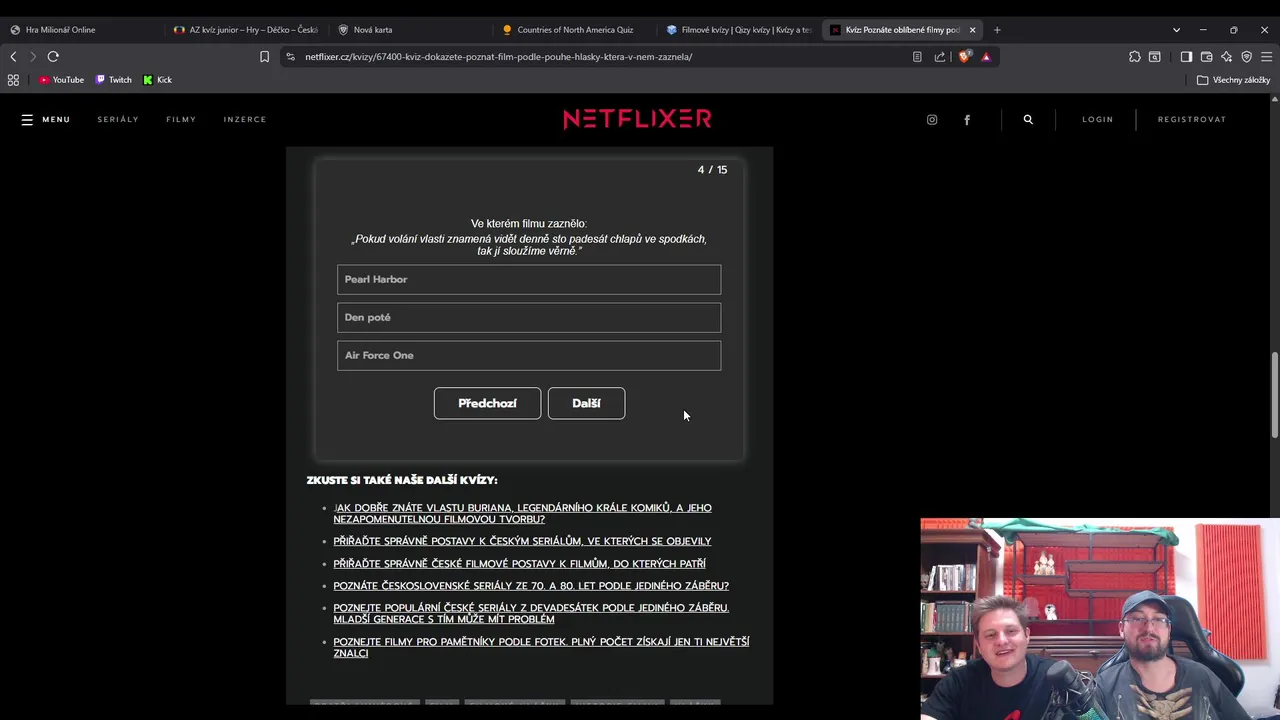The image size is (1280, 720).
Task: Switch to Countries of North America Quiz tab
Action: [574, 30]
